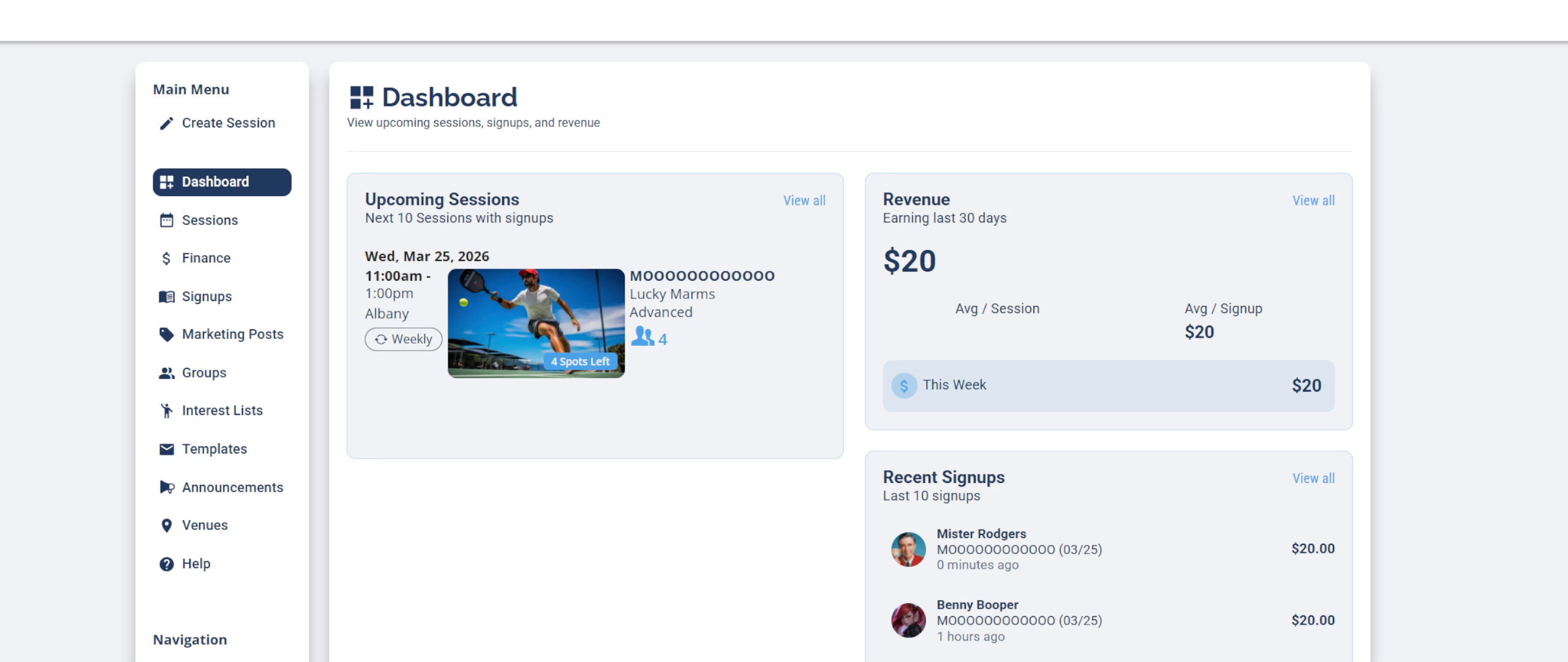Click the Weekly recurrence badge

coord(404,339)
